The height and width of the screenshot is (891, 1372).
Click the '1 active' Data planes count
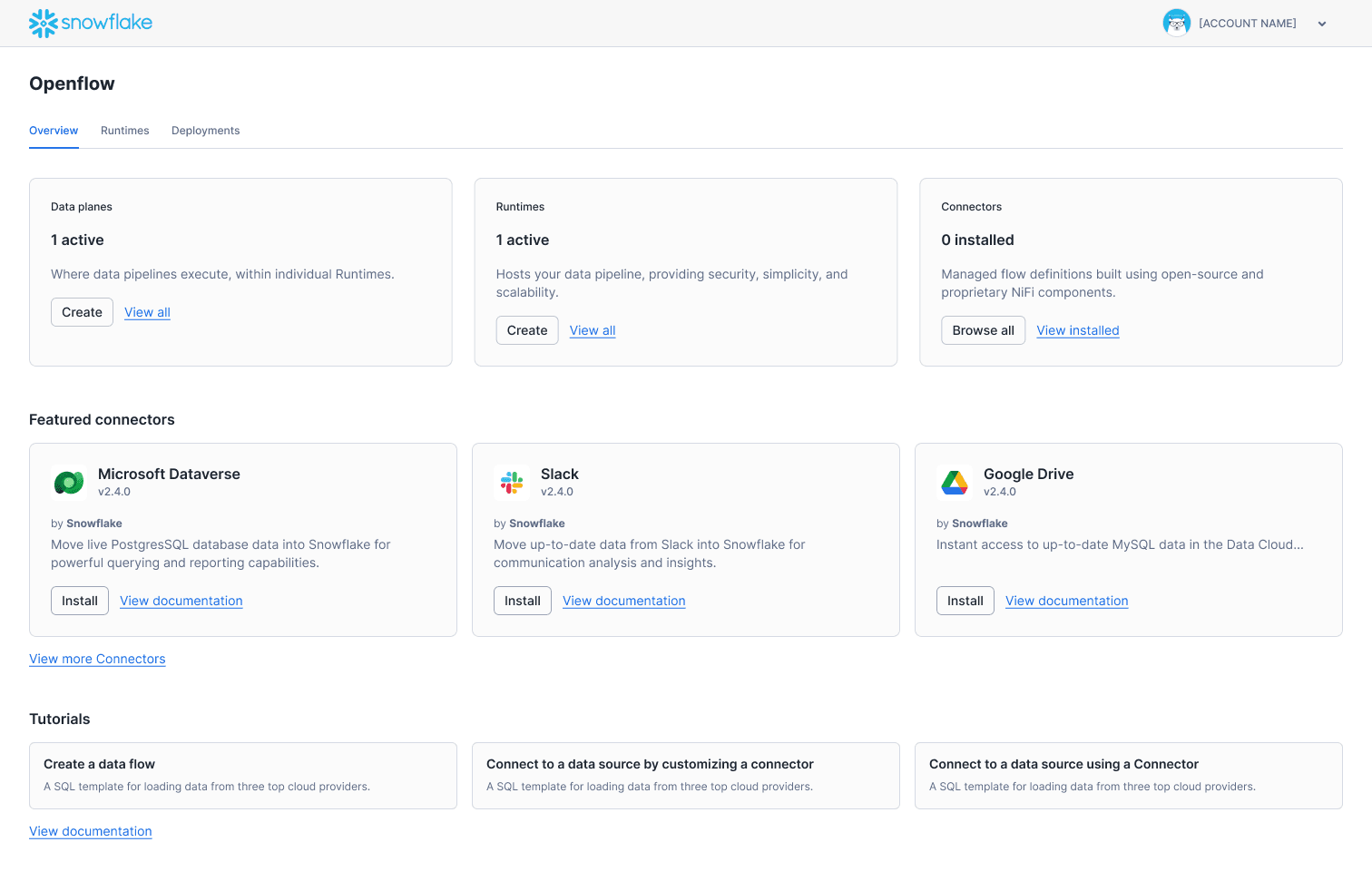(x=77, y=240)
